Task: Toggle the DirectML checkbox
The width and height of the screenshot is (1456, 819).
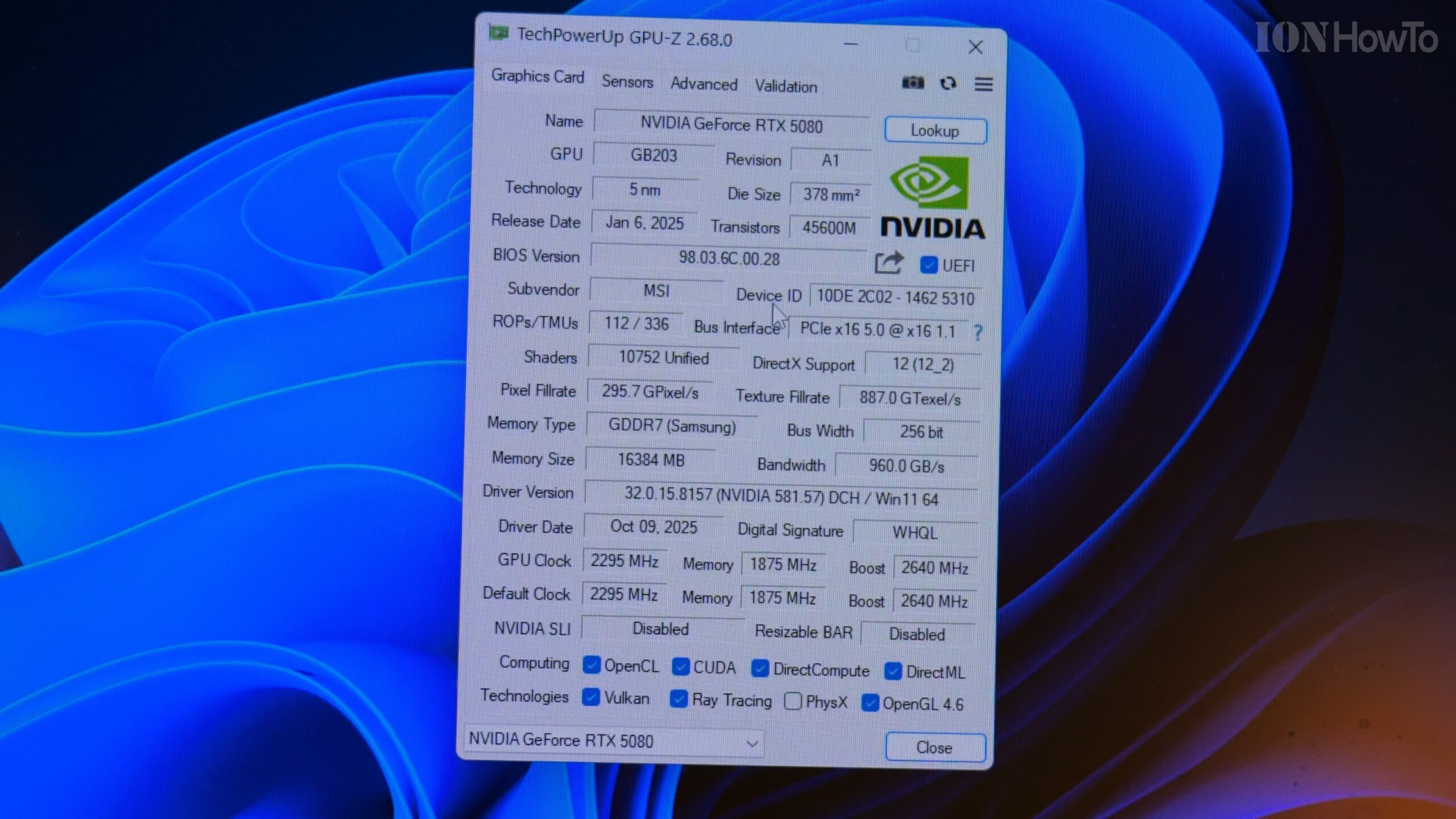Action: [892, 672]
